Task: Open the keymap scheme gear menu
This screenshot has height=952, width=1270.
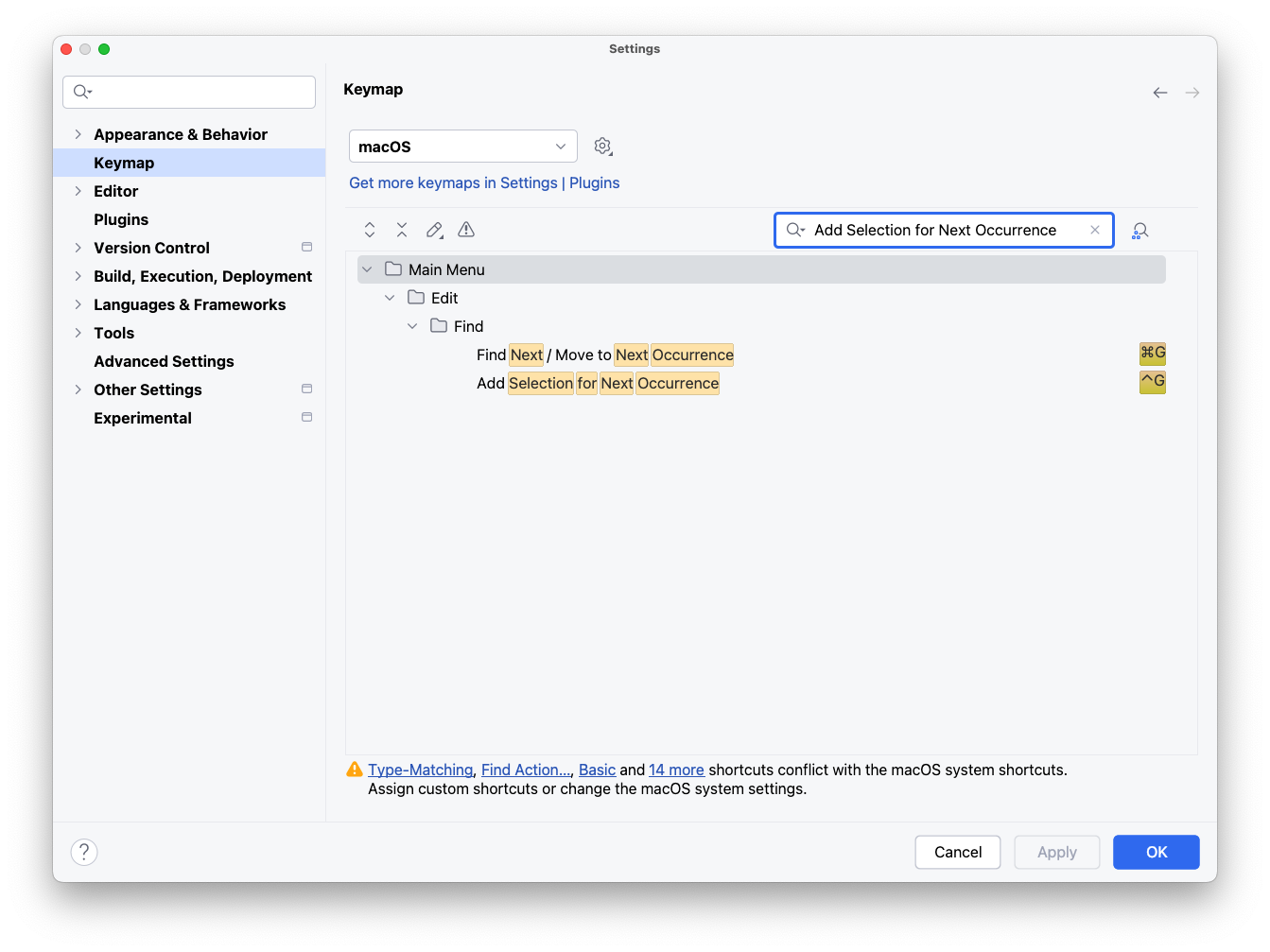Action: 602,147
